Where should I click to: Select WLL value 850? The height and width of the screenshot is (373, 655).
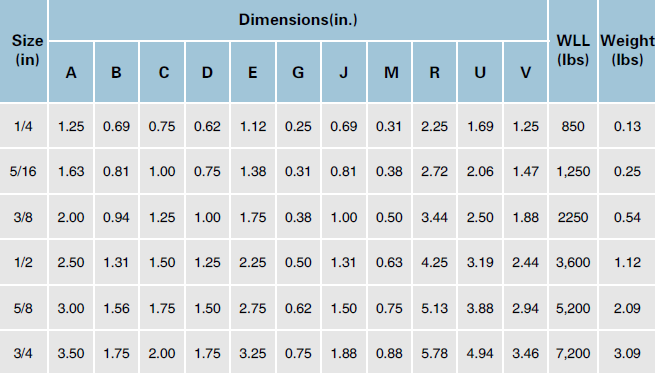[573, 126]
